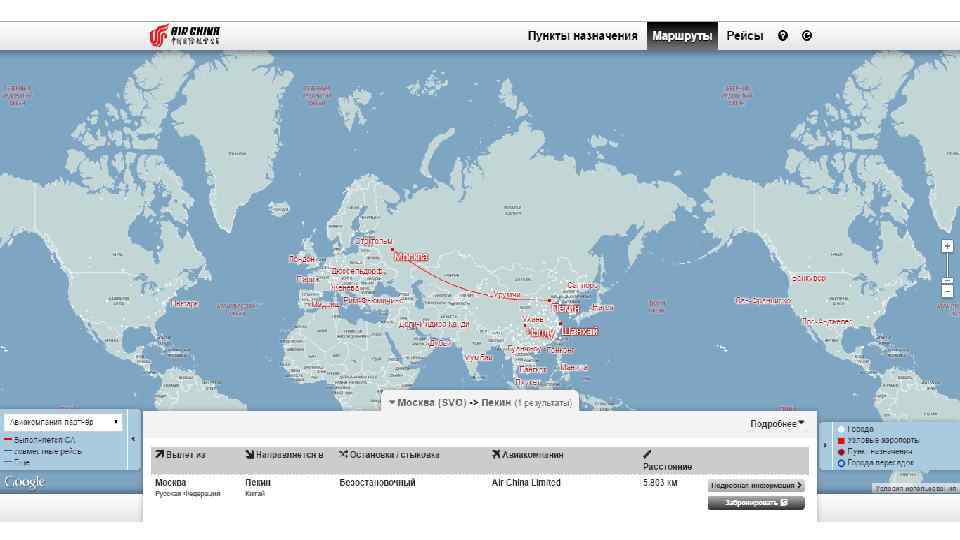This screenshot has height=540, width=960.
Task: Click the Google logo on the map
Action: pos(24,482)
